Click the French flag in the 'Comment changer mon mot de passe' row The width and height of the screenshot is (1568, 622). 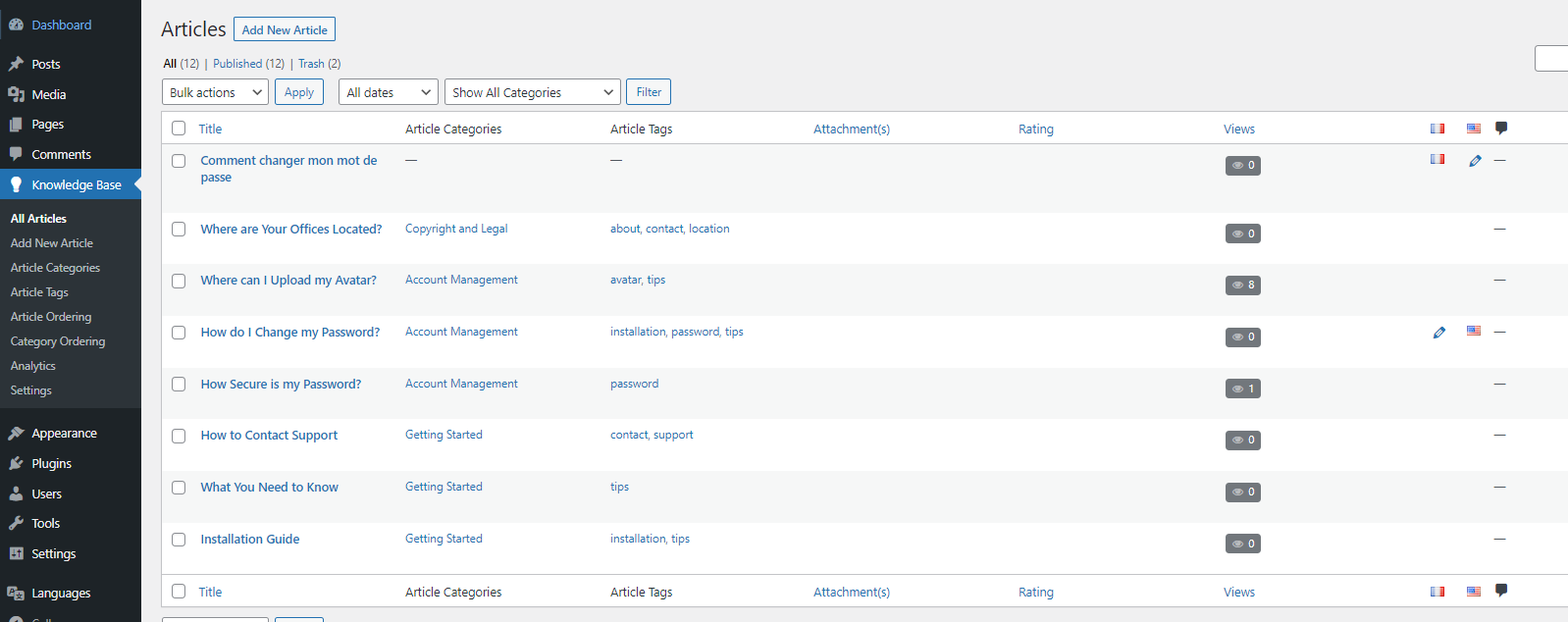(x=1437, y=159)
